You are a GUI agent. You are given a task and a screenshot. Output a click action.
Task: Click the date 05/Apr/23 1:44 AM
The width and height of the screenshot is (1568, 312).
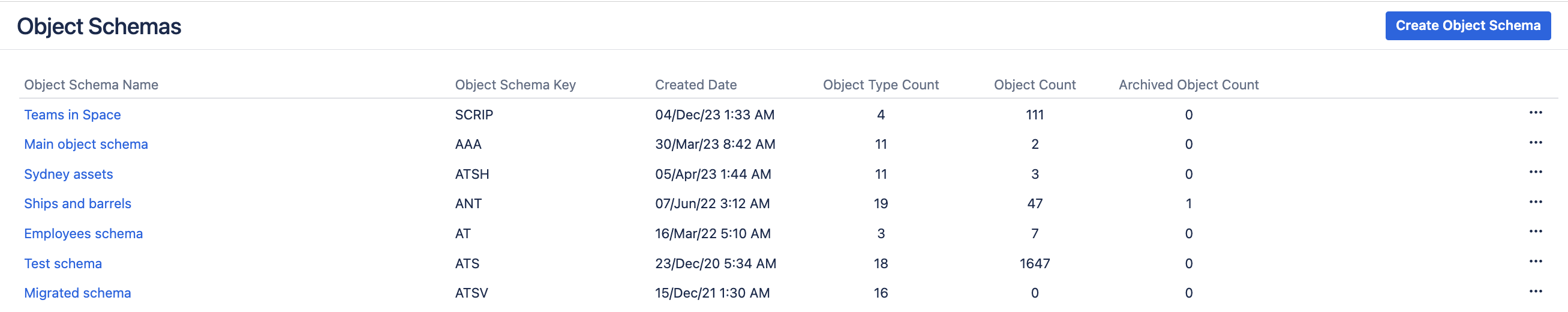(713, 174)
